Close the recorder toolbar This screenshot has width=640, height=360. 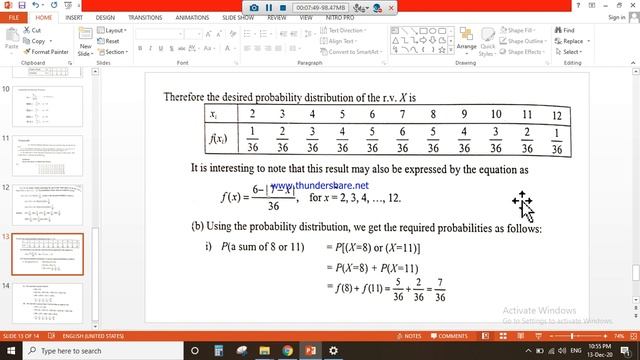[391, 8]
